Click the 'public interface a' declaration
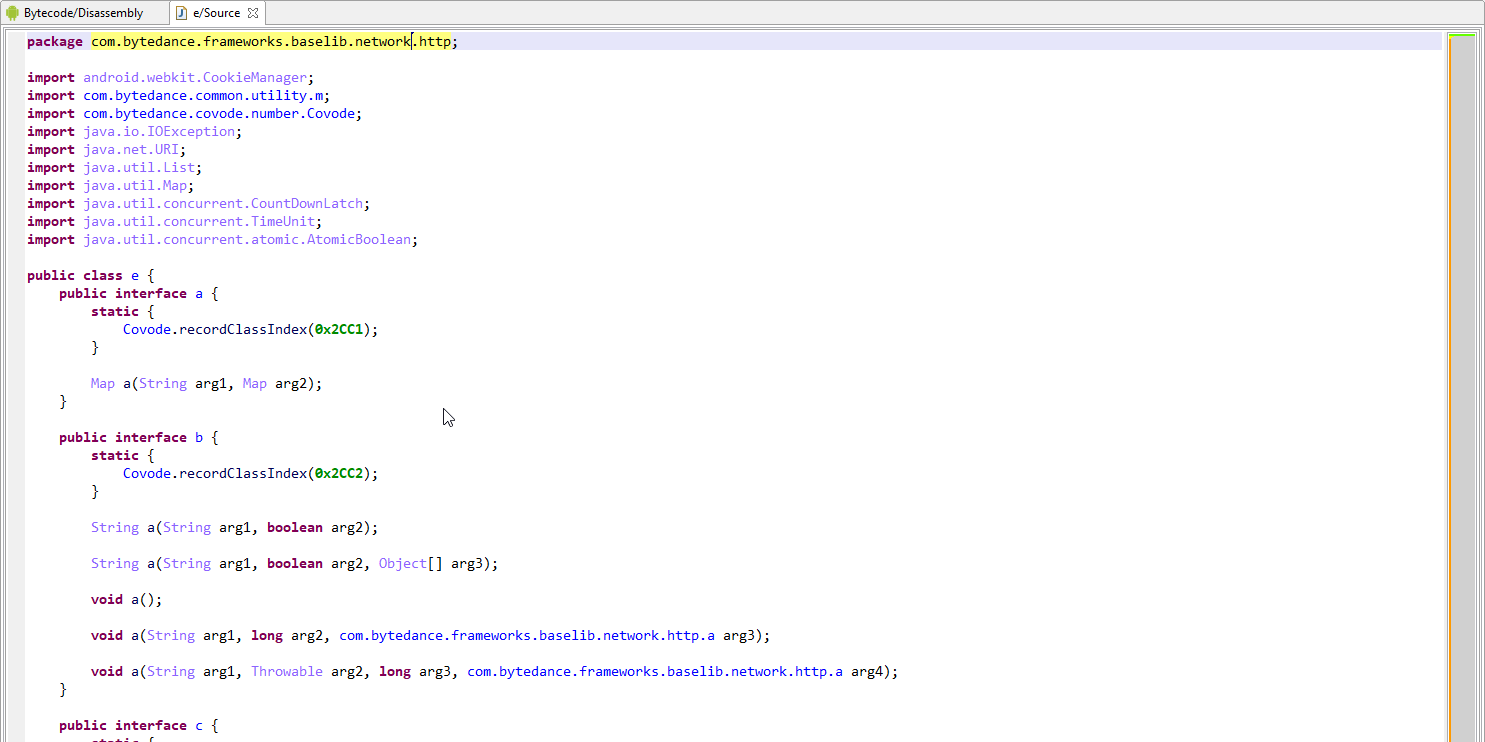This screenshot has width=1485, height=742. (131, 293)
